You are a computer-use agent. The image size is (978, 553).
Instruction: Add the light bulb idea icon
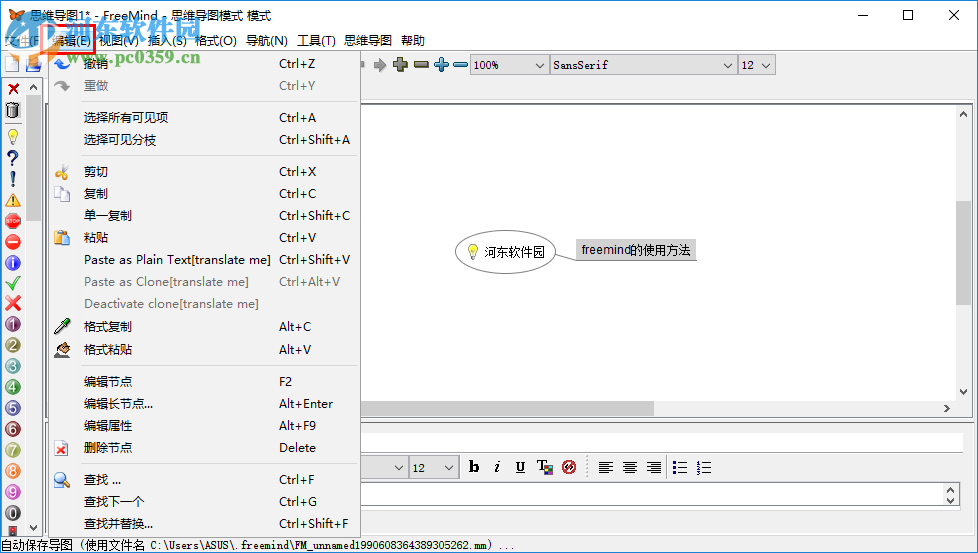coord(13,137)
